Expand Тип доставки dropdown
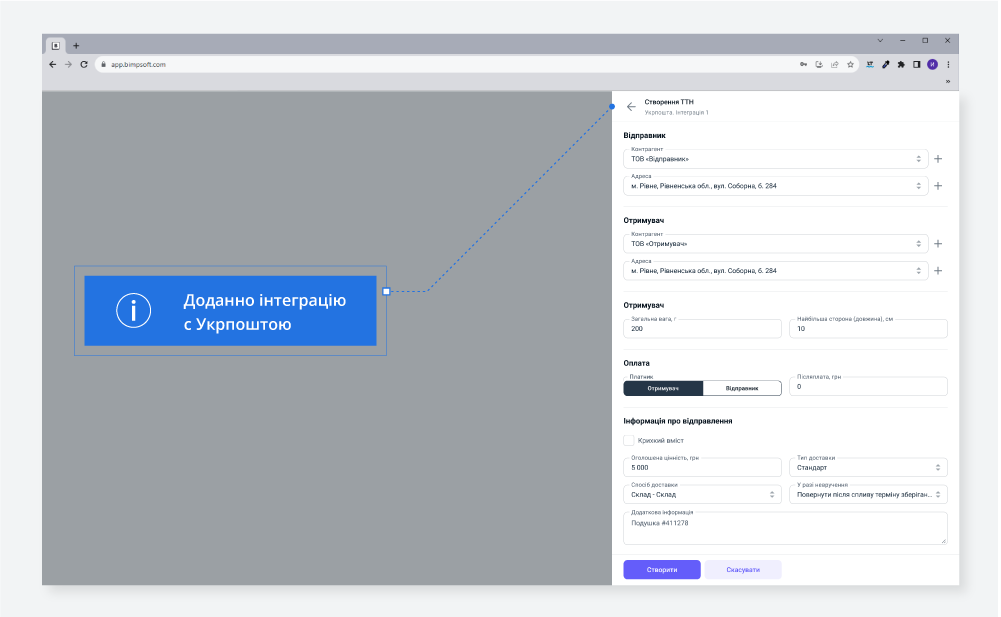This screenshot has height=617, width=1001. 868,467
